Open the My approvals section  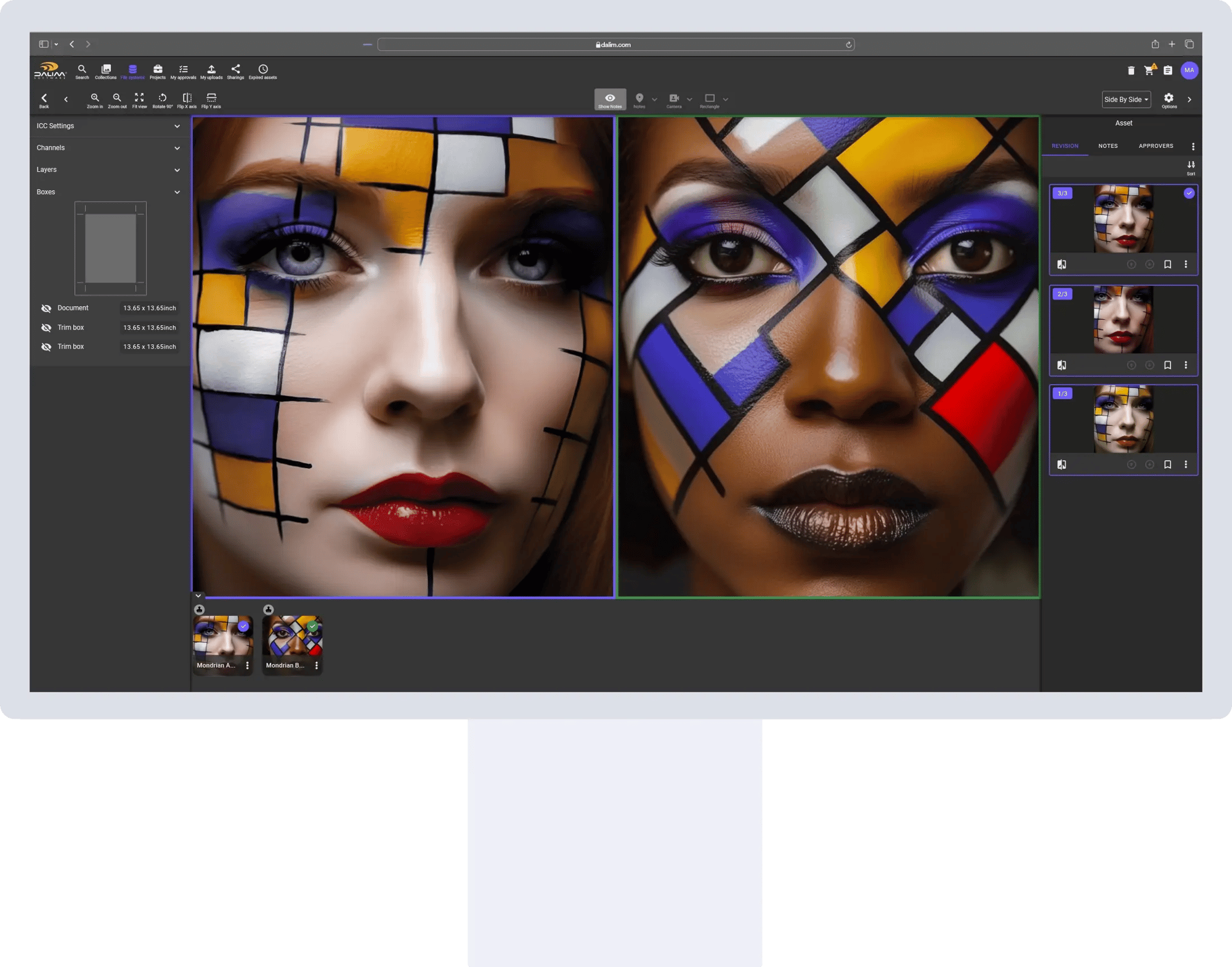point(183,71)
